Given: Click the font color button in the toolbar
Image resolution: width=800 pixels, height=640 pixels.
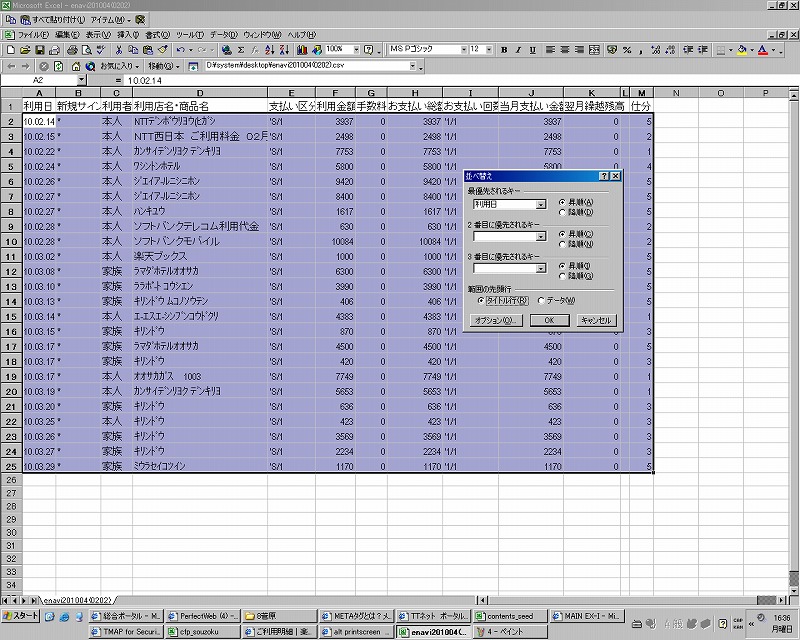Looking at the screenshot, I should 763,49.
